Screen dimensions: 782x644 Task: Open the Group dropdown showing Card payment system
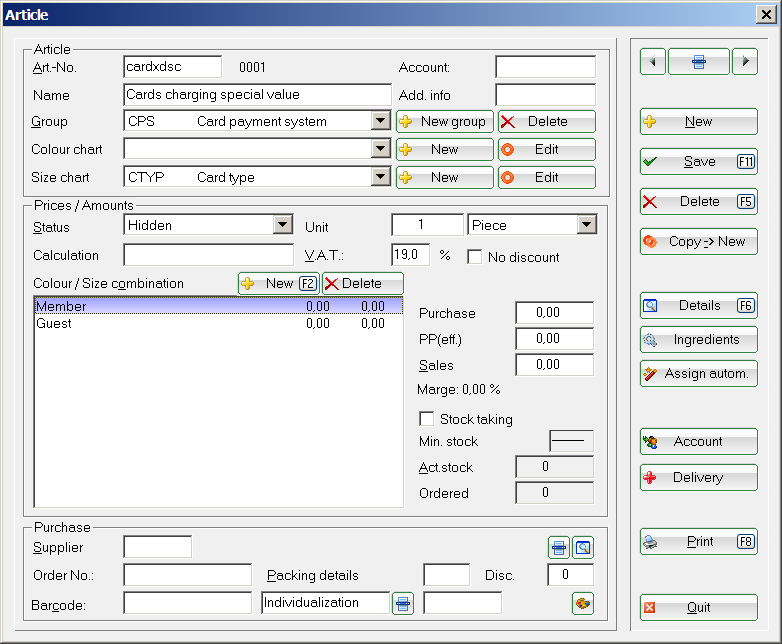(x=380, y=121)
